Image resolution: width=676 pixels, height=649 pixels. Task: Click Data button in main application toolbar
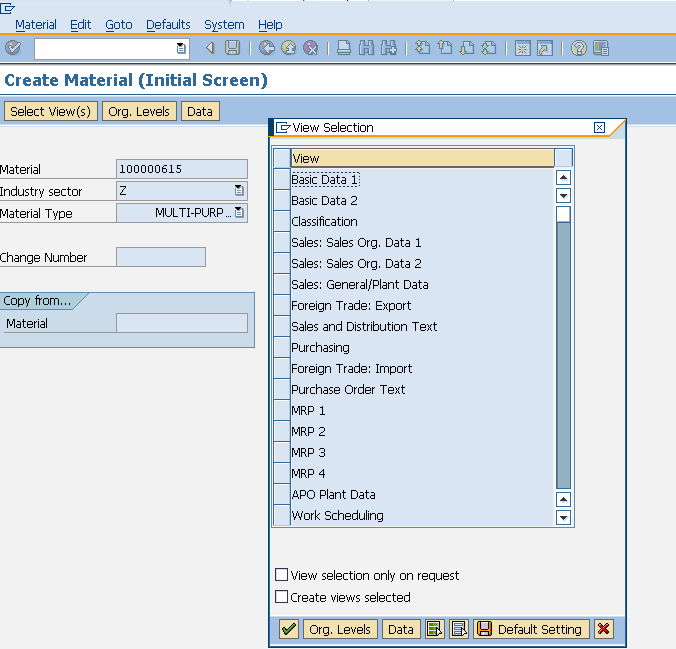pos(200,111)
